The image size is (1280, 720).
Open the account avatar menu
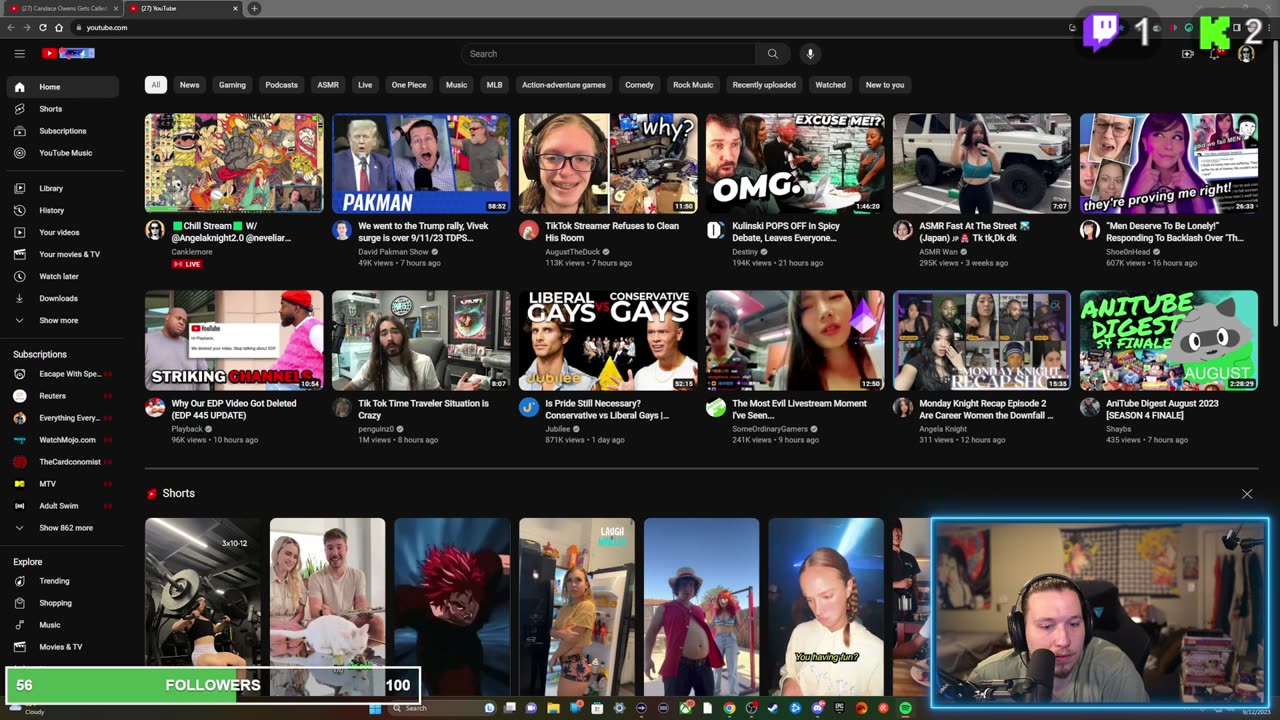tap(1246, 54)
